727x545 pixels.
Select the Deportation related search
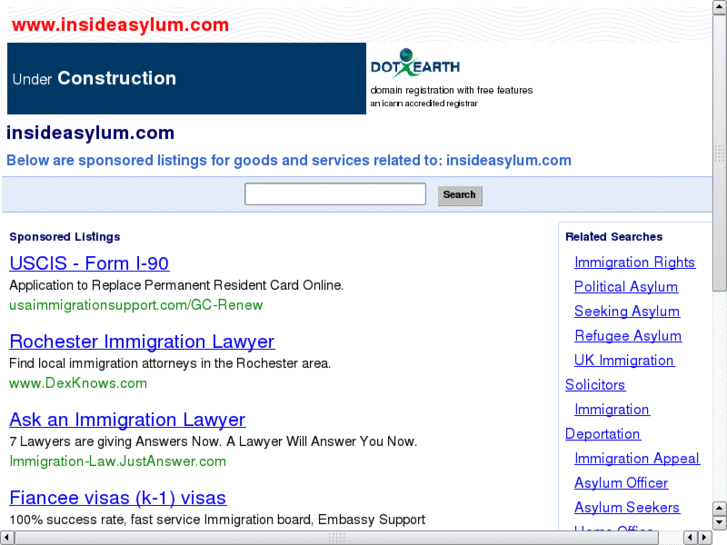click(603, 434)
